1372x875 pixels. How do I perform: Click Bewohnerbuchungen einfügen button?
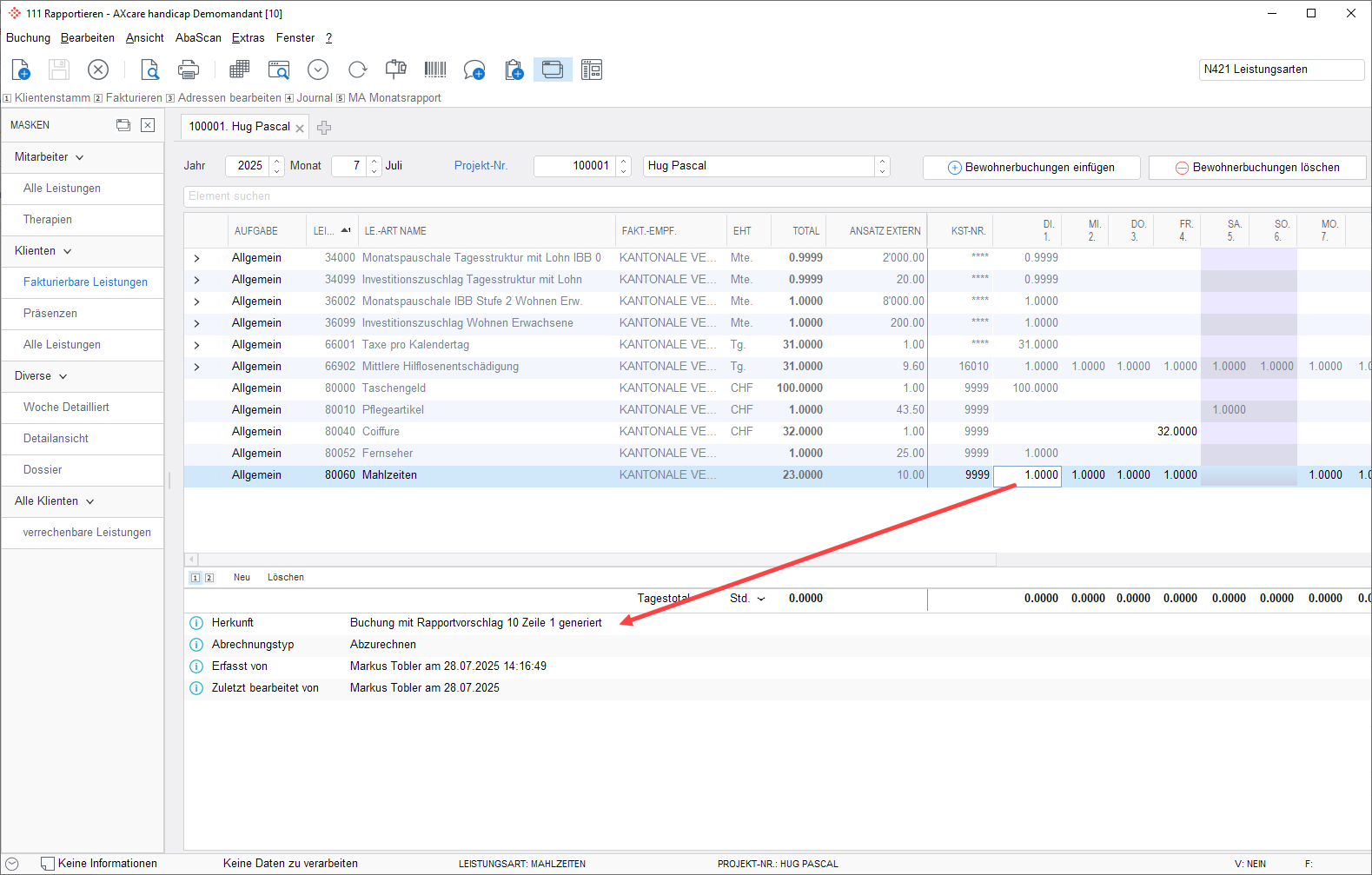point(1031,168)
